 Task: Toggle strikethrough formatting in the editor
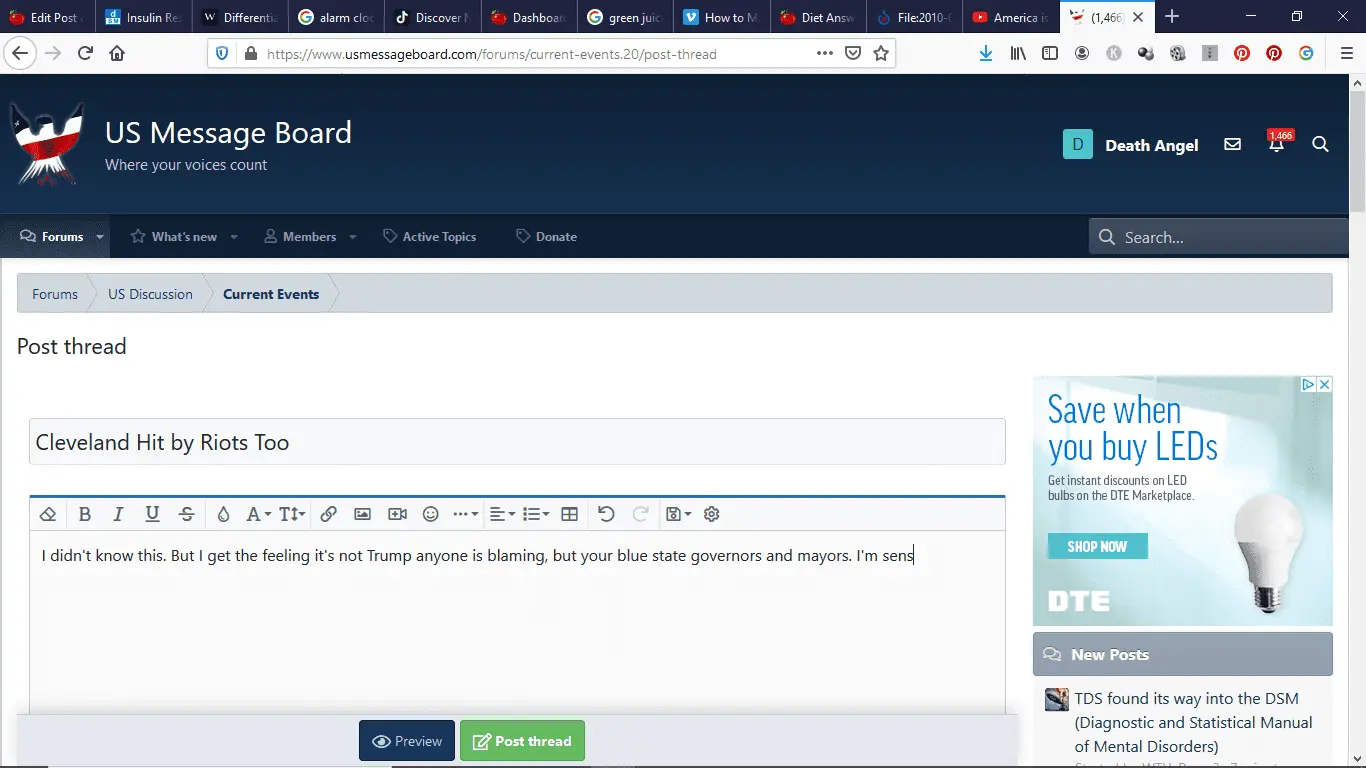pos(186,514)
